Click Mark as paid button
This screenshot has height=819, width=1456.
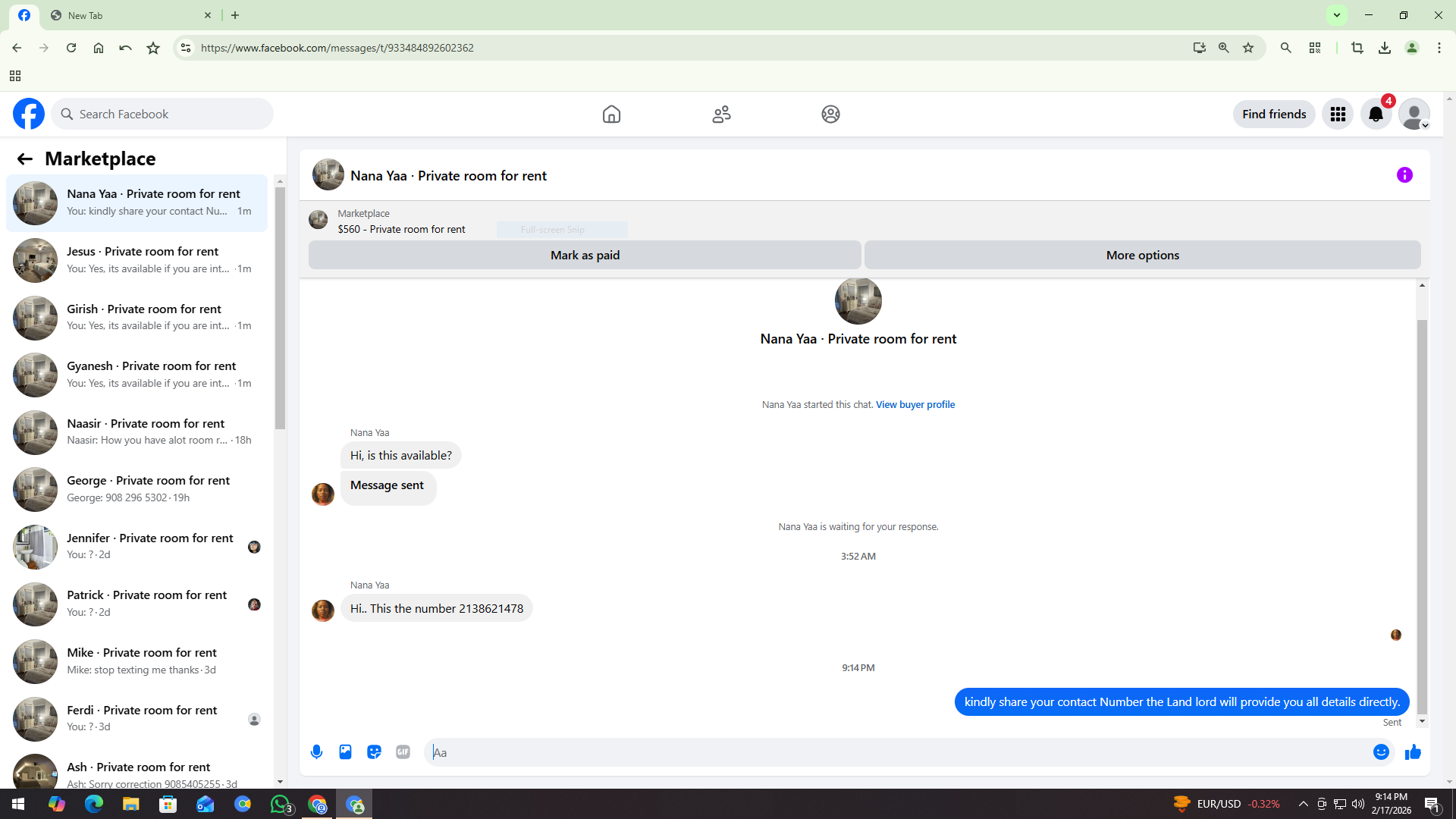585,255
